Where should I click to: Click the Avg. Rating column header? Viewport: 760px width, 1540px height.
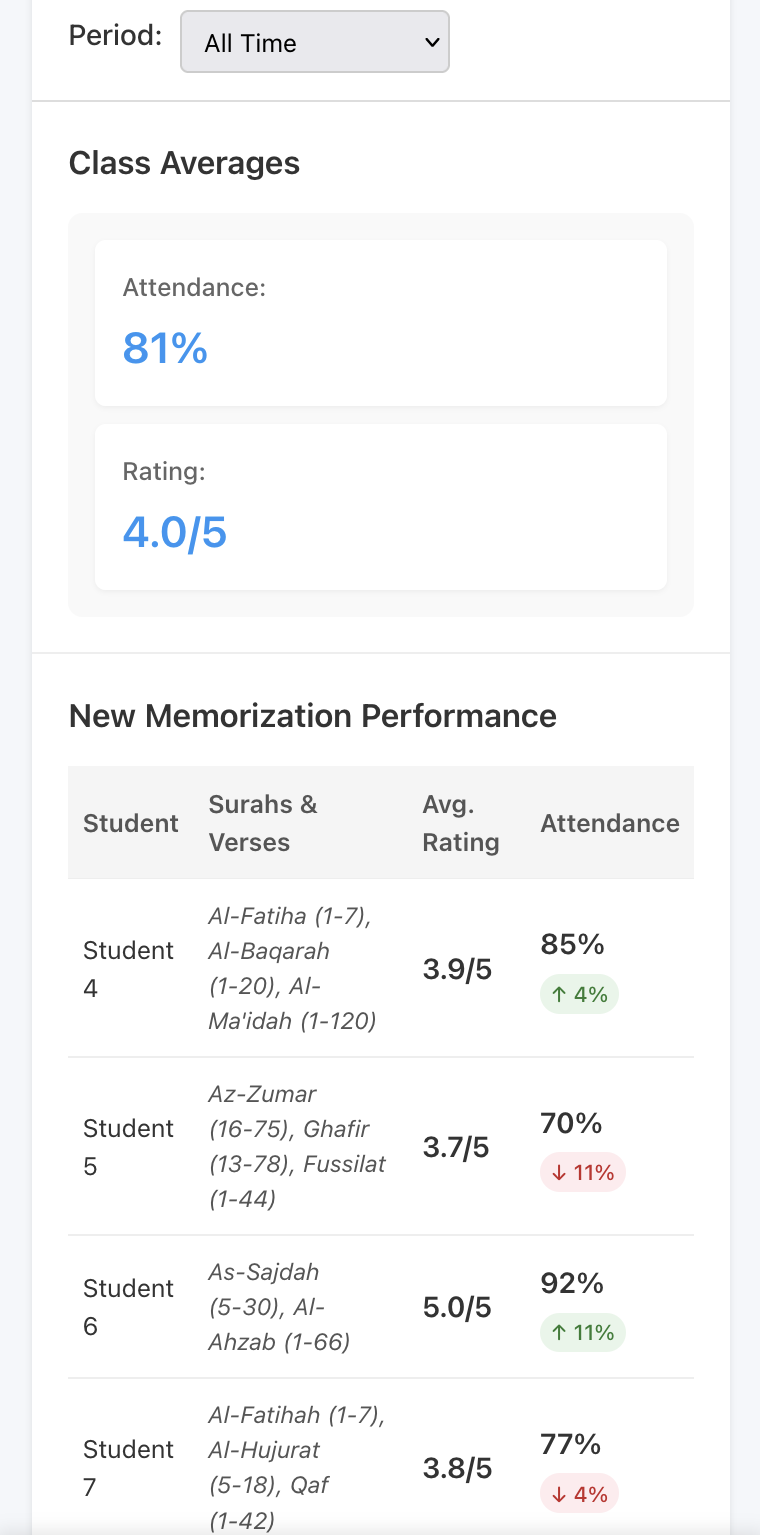(460, 823)
